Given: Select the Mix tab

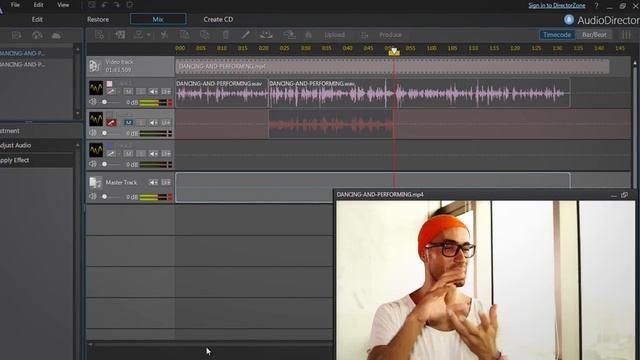Looking at the screenshot, I should (158, 19).
